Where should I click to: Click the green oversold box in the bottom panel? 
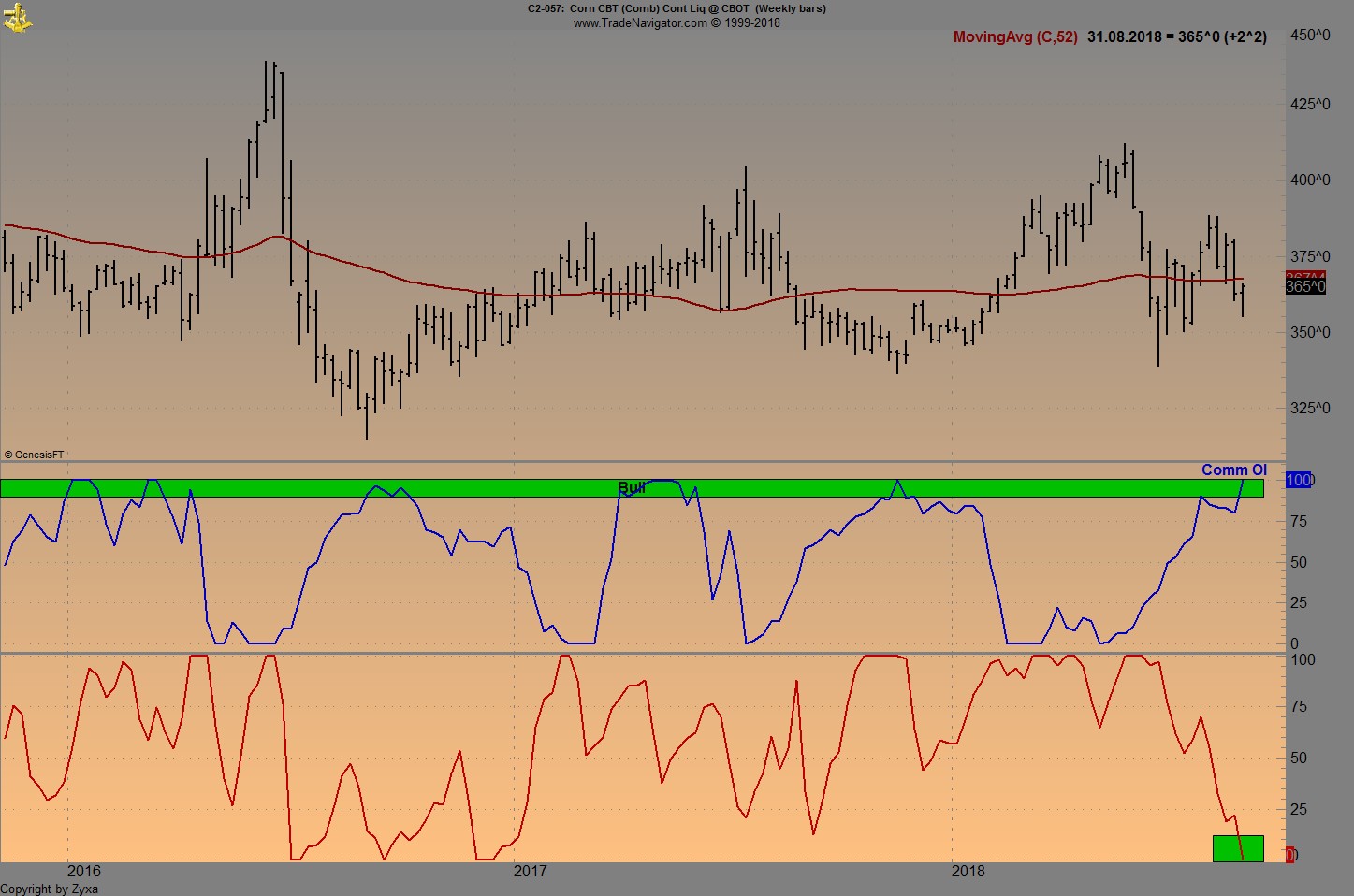point(1238,846)
